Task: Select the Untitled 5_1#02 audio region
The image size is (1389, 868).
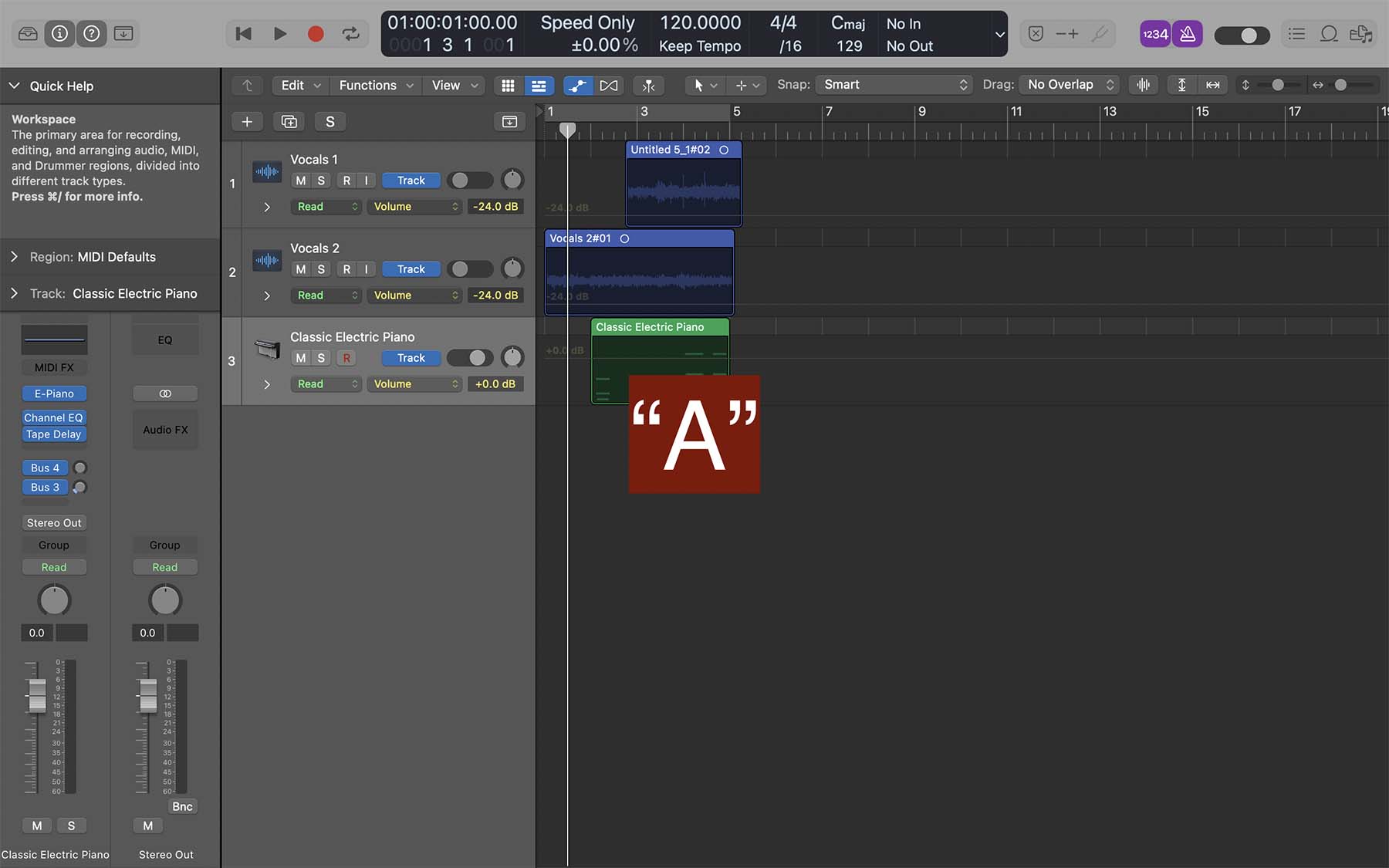Action: point(683,183)
